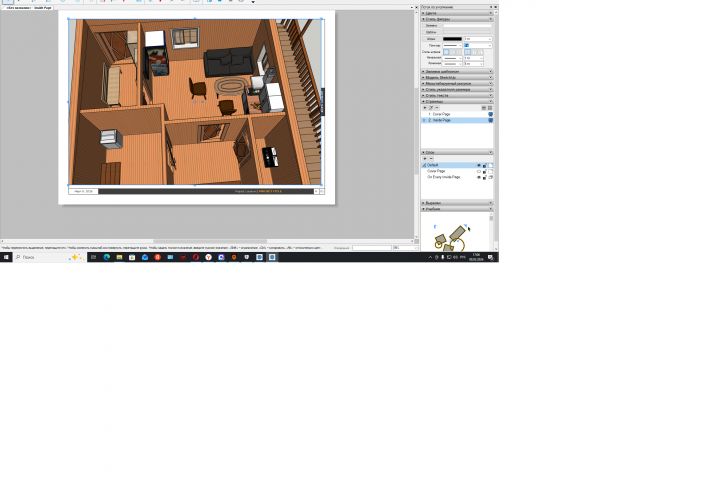
Task: Toggle presentation icon for Cover Page row
Action: pos(490,114)
